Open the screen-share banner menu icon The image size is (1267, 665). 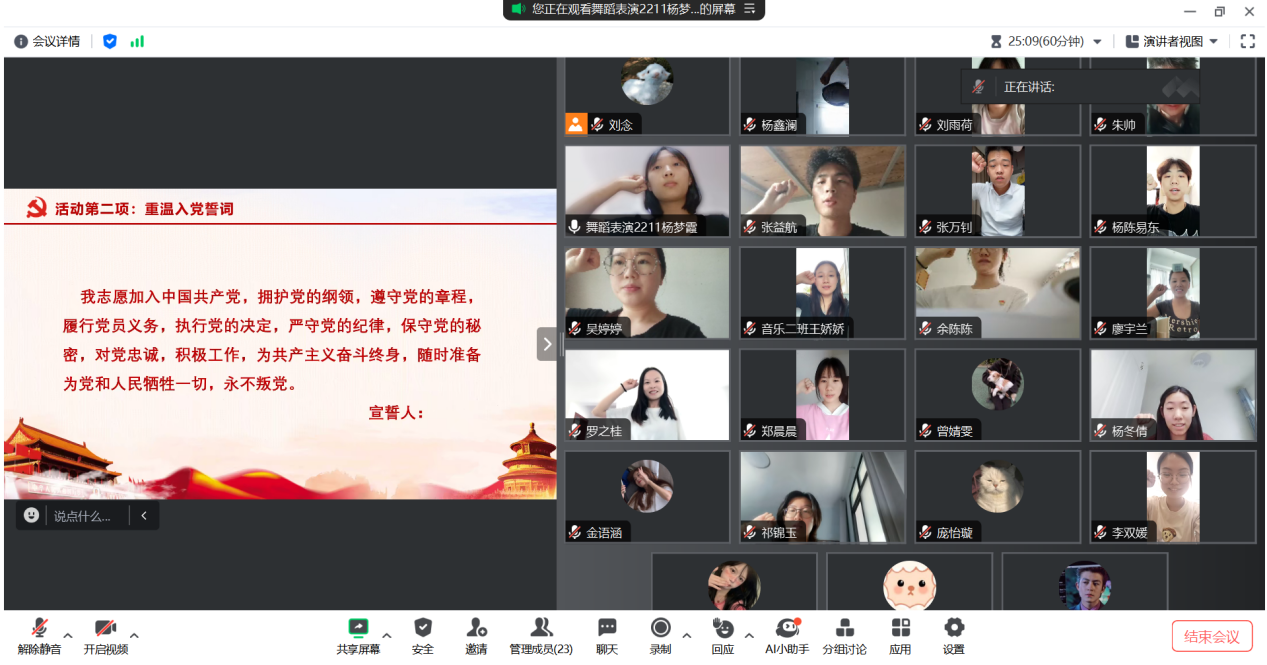point(750,9)
